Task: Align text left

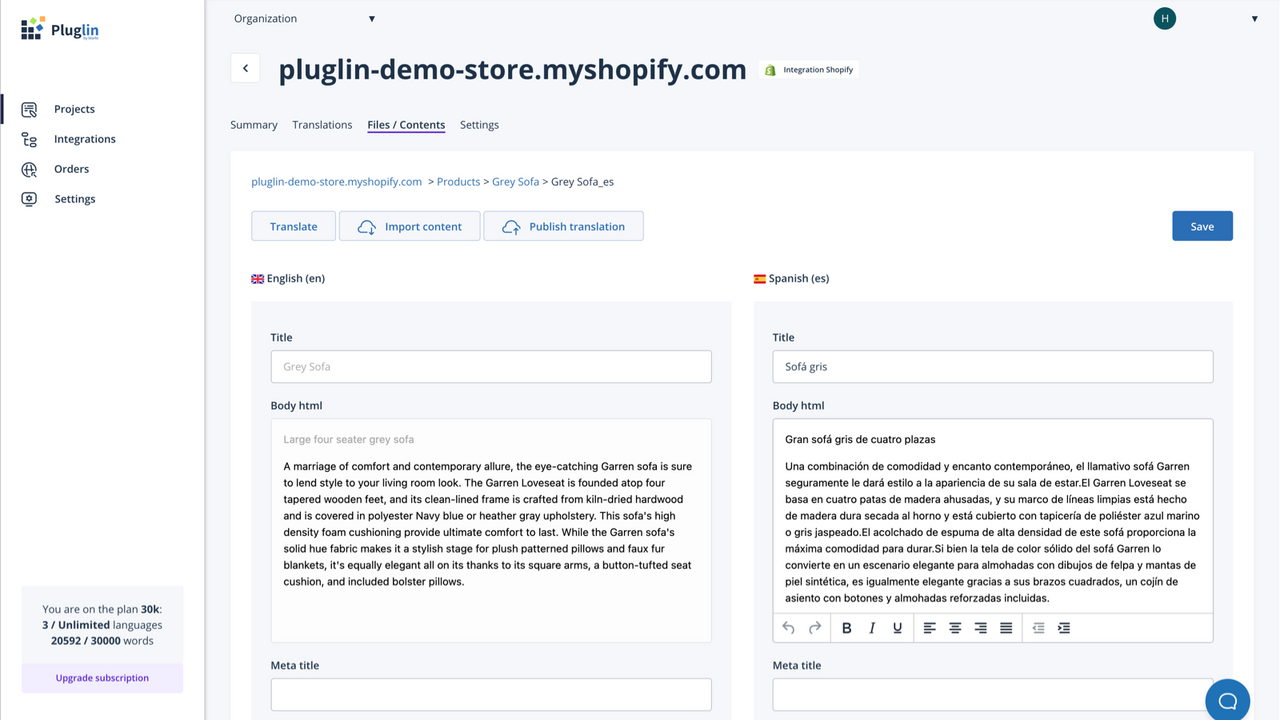Action: pos(929,628)
